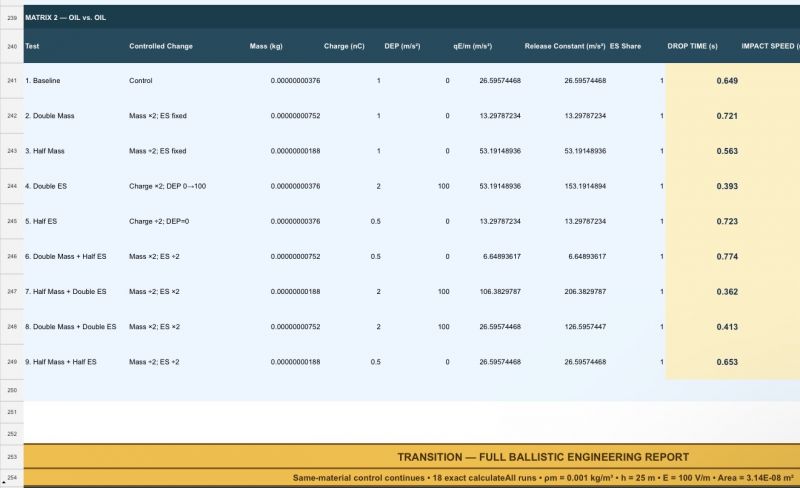Click the 'ES Share' column header
This screenshot has height=488, width=800.
click(x=625, y=46)
